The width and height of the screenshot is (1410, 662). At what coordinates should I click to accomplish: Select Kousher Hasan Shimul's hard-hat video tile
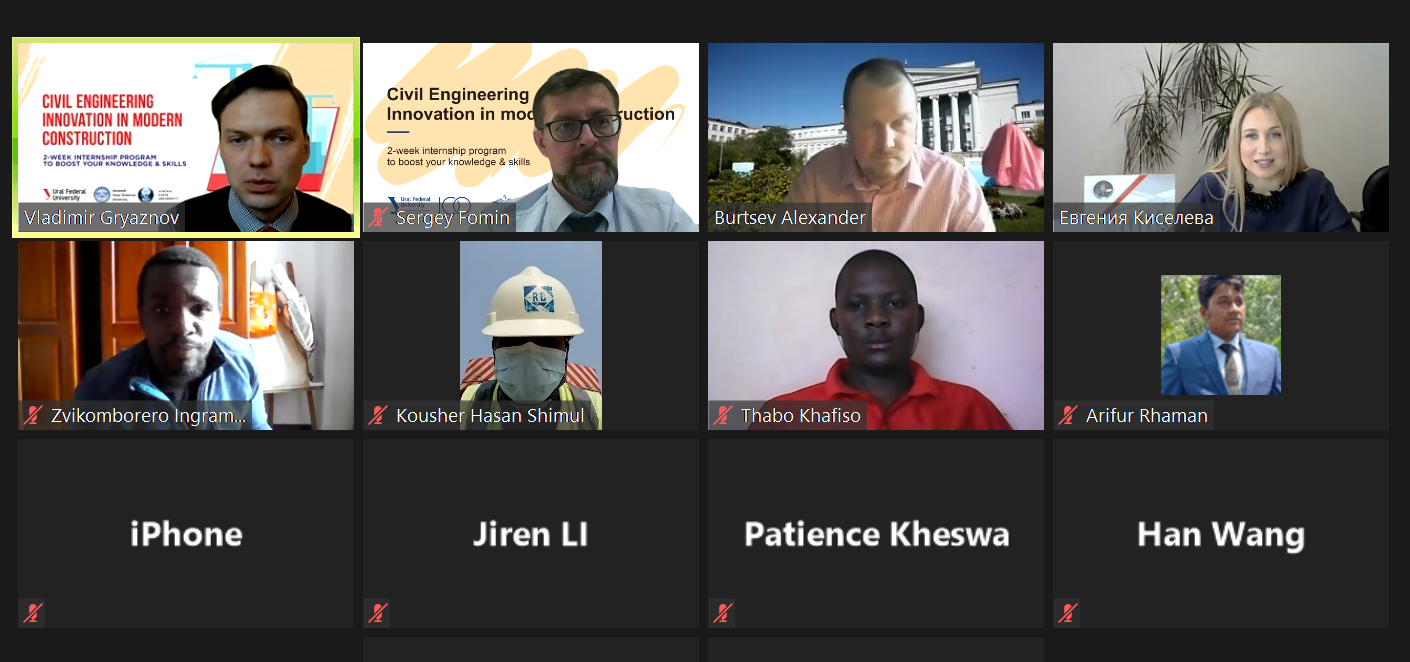click(531, 335)
